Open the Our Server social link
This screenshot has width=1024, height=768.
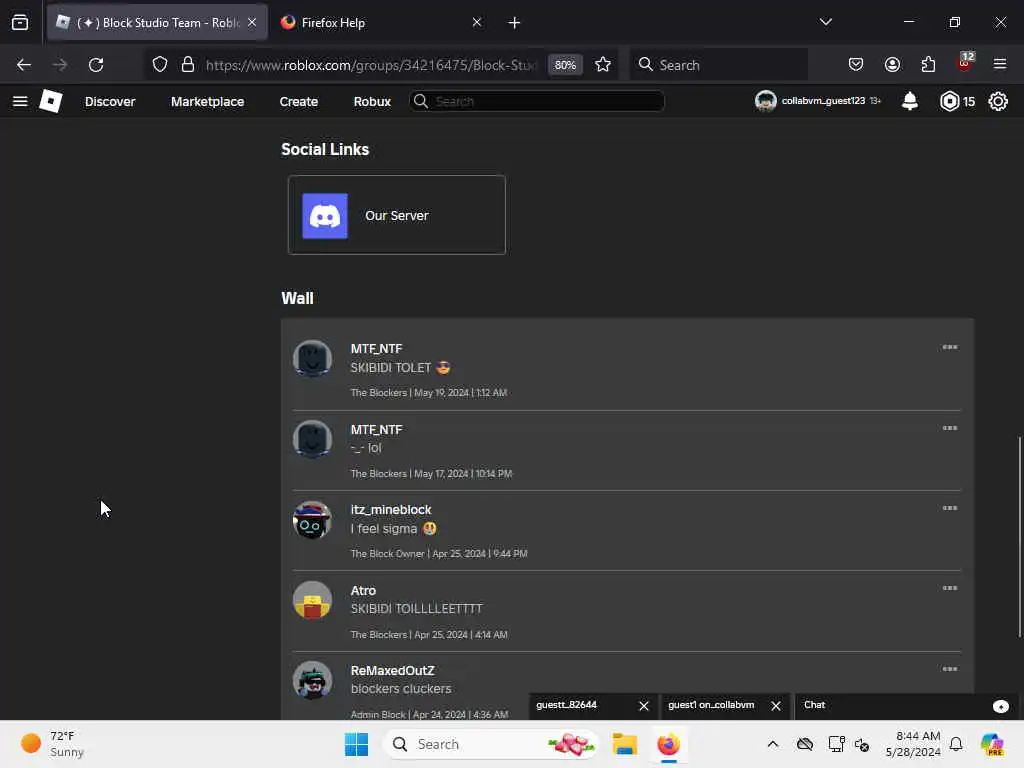tap(396, 215)
